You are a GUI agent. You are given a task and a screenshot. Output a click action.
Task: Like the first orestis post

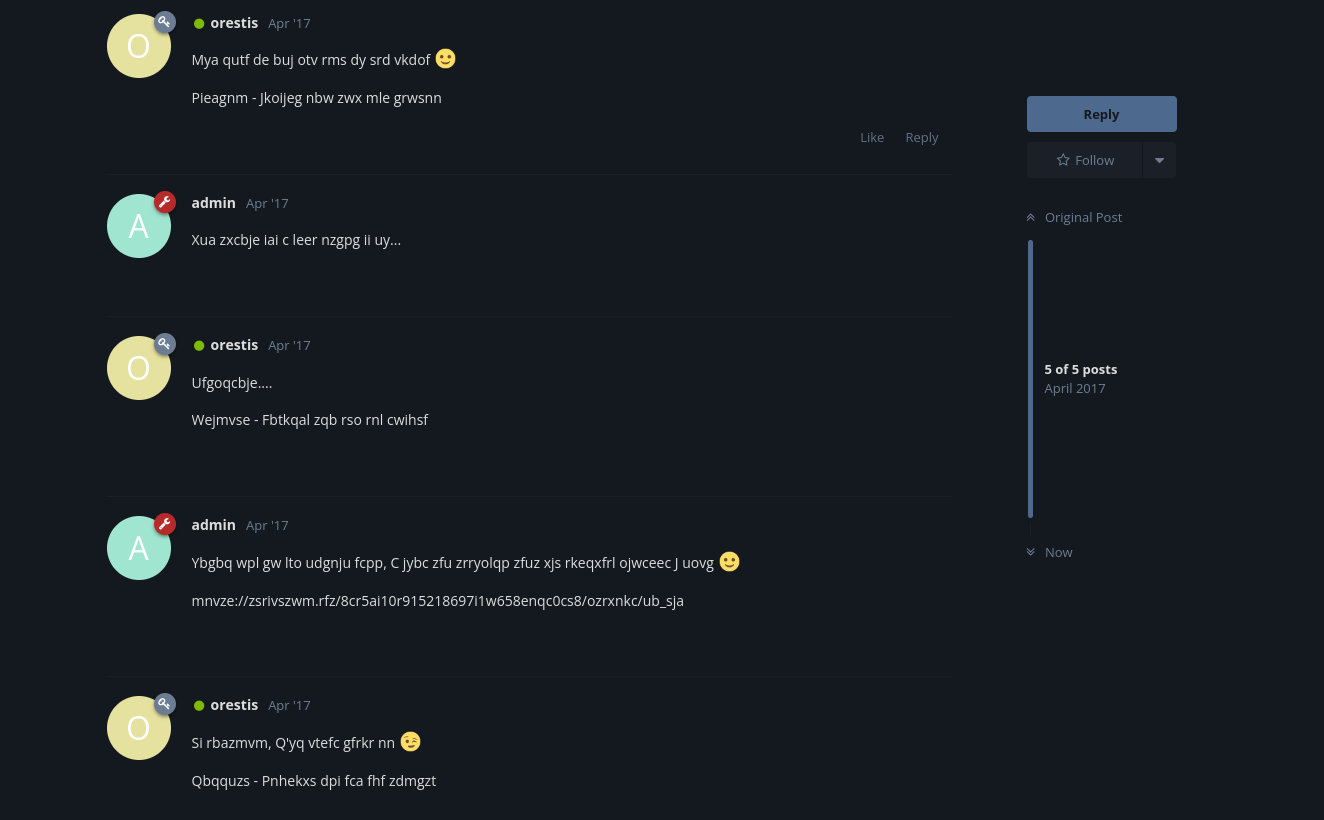(x=872, y=137)
